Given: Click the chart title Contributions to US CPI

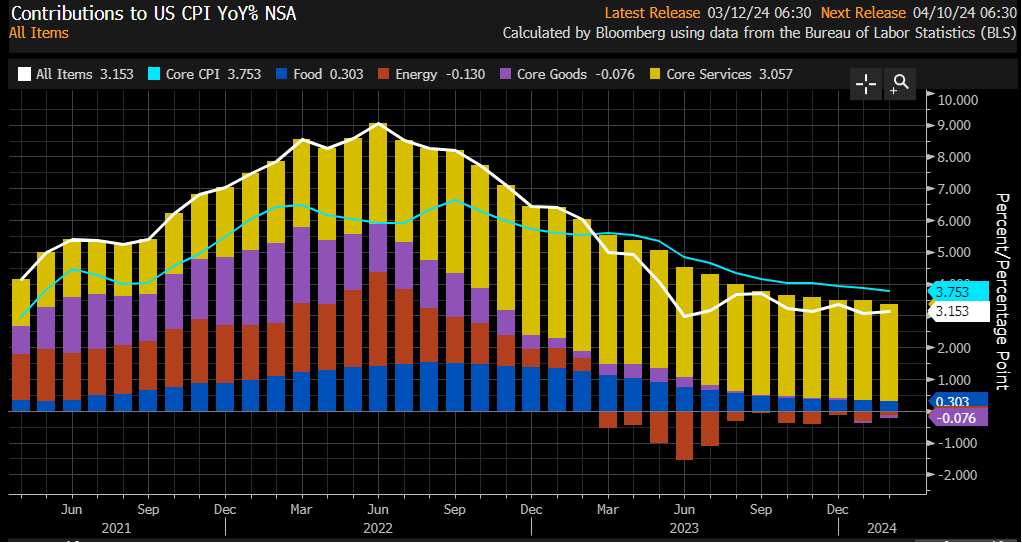Looking at the screenshot, I should coord(153,13).
